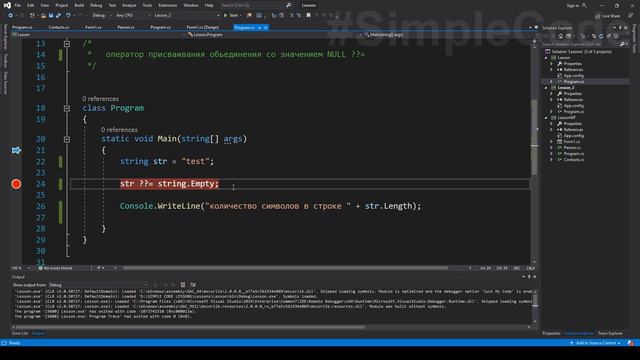This screenshot has width=640, height=360.
Task: Click the Visual Studio logo icon
Action: (x=7, y=5)
